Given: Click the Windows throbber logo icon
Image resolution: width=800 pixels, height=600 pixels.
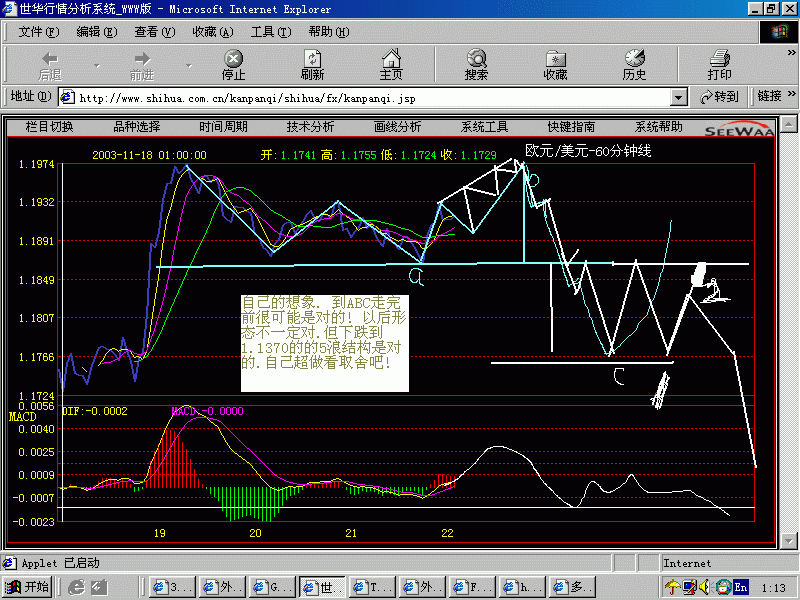Looking at the screenshot, I should (x=779, y=32).
